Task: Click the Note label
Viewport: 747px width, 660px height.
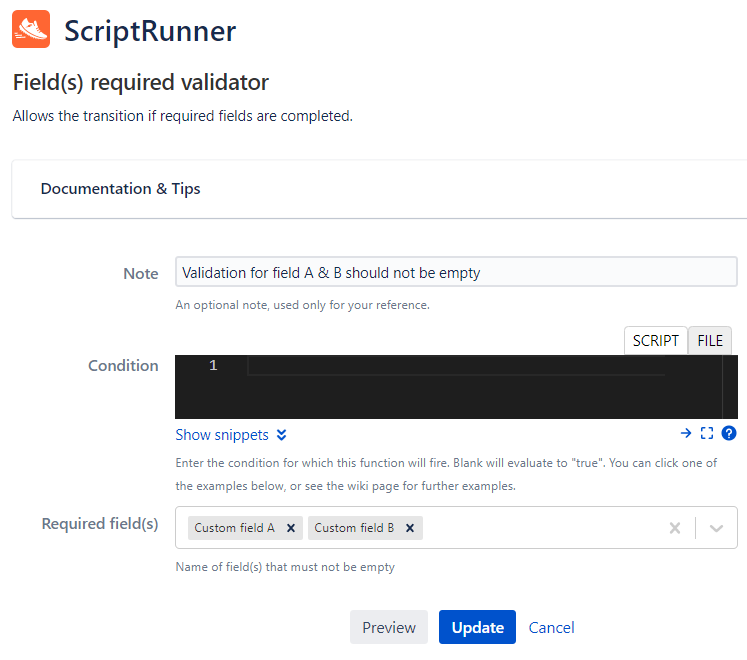Action: 141,274
